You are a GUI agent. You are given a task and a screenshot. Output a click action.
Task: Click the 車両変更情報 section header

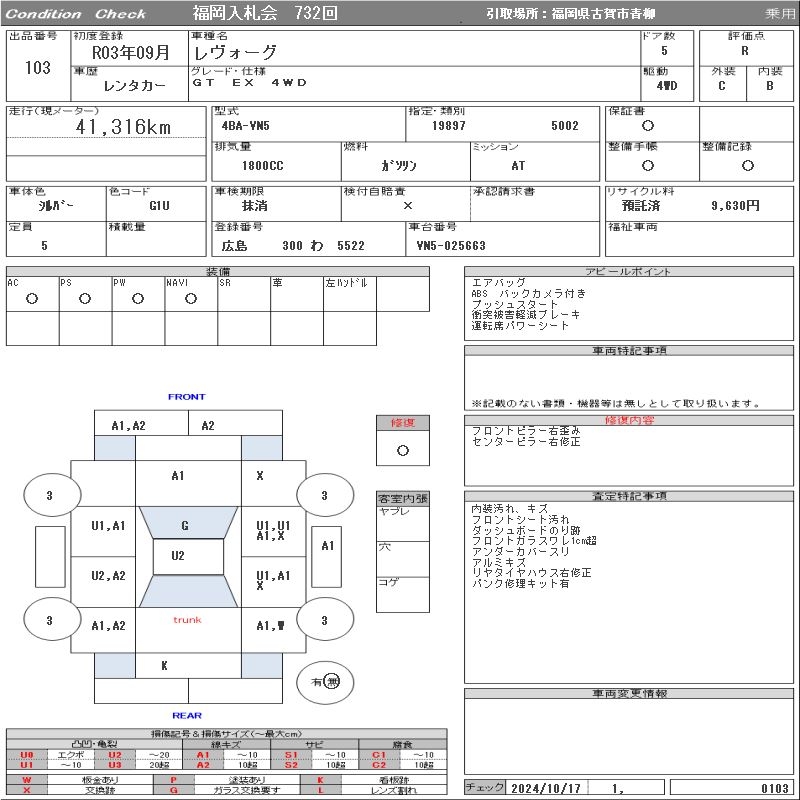tap(630, 693)
